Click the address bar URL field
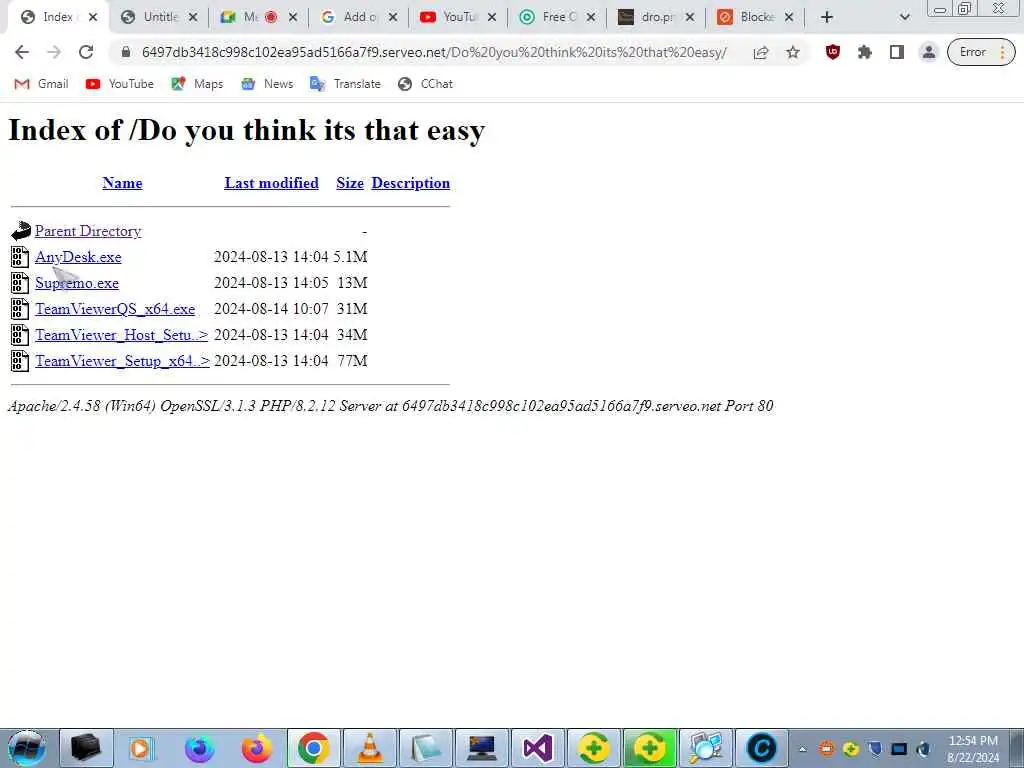The height and width of the screenshot is (768, 1024). [x=434, y=52]
